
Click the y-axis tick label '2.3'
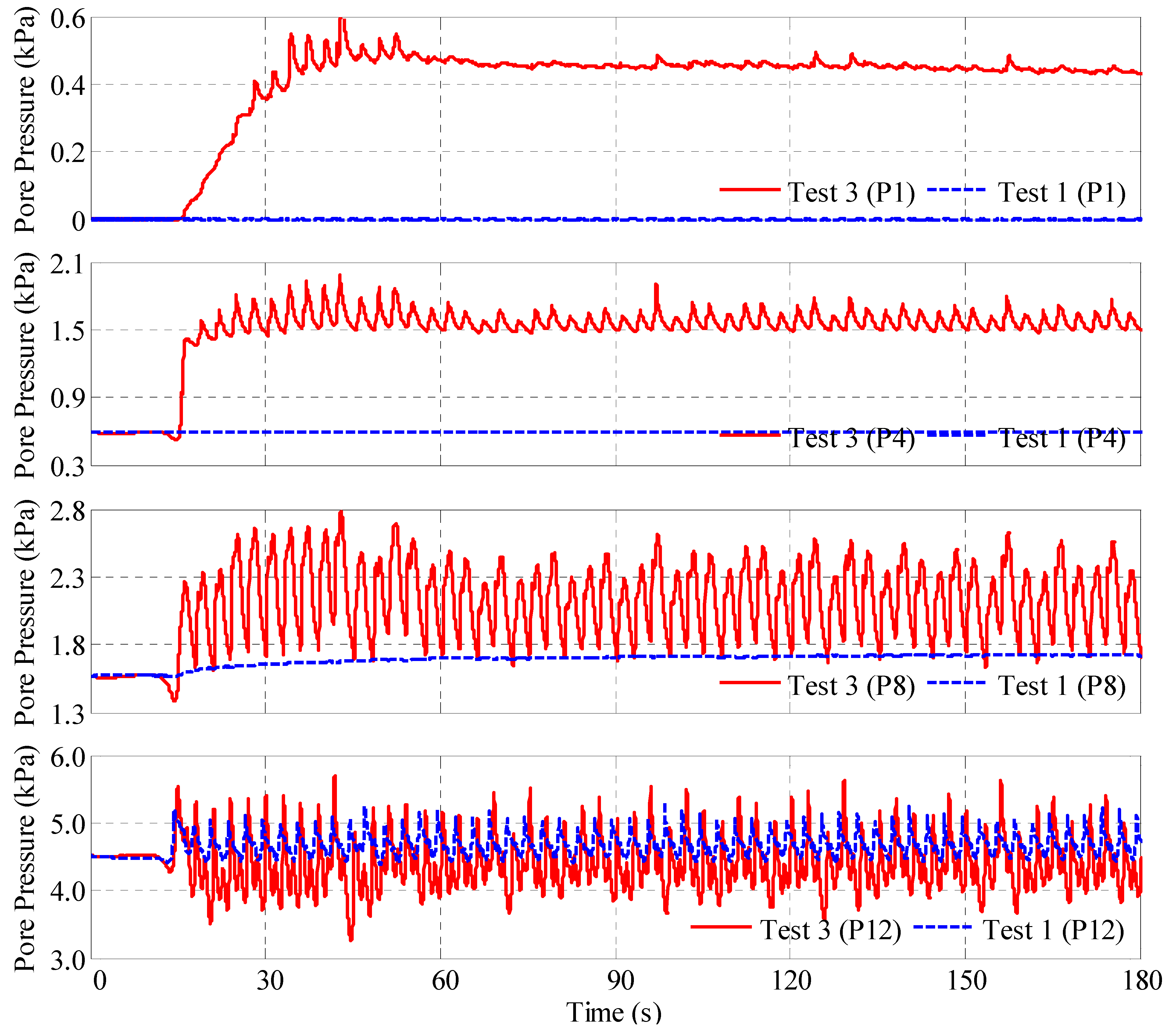coord(68,578)
